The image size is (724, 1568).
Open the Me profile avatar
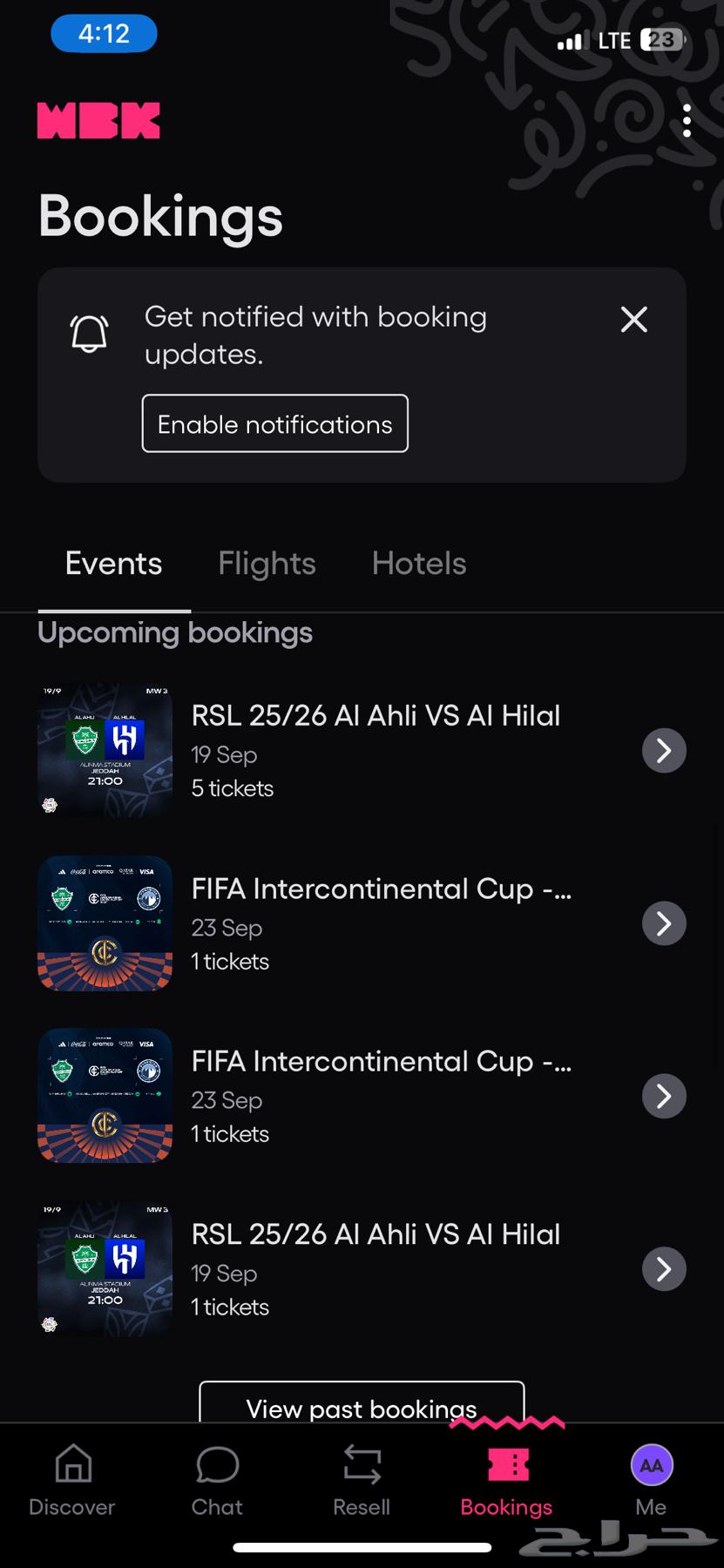coord(652,1465)
